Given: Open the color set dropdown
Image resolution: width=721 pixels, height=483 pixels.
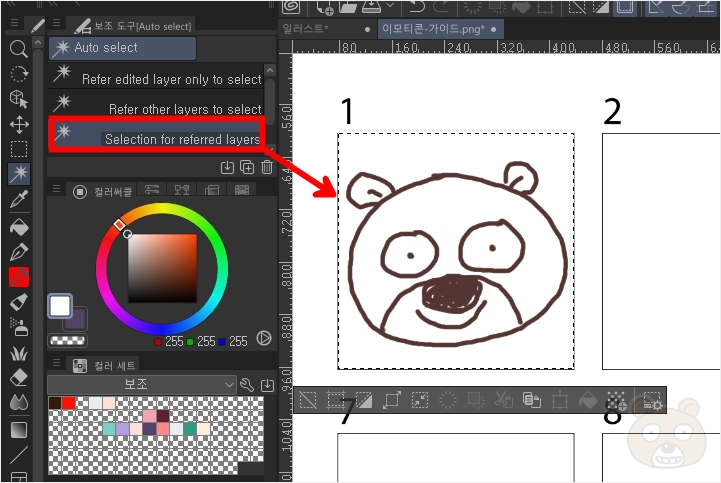Looking at the screenshot, I should [x=142, y=385].
